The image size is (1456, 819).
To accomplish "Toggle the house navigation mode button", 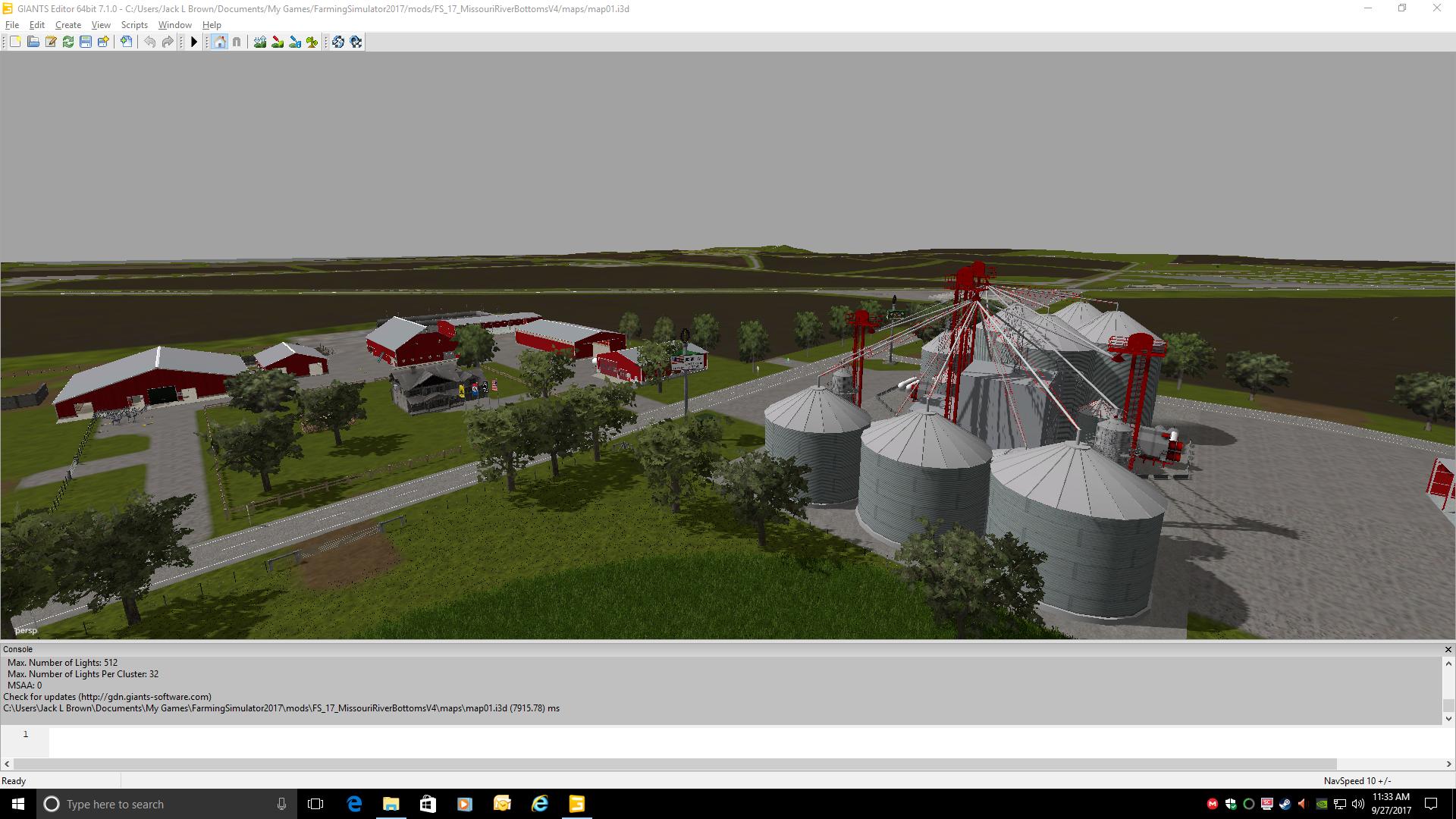I will [x=219, y=42].
